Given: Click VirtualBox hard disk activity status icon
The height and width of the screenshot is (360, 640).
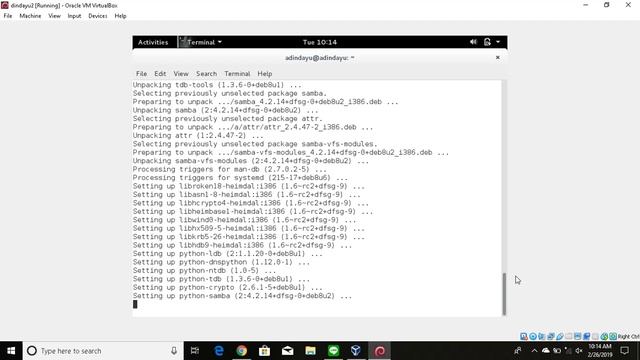Looking at the screenshot, I should pyautogui.click(x=524, y=336).
